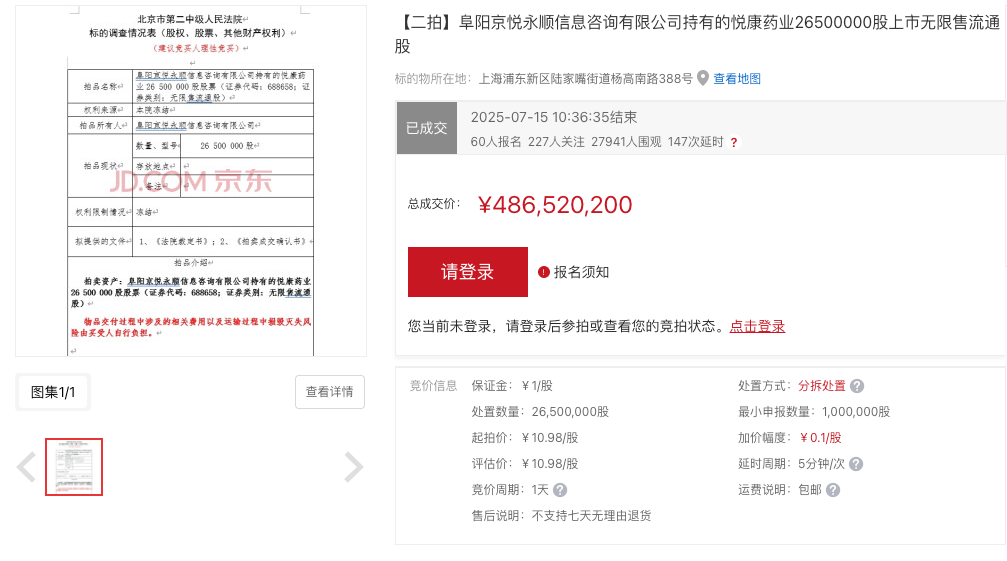Click the 图集1/1 gallery label

[53, 392]
